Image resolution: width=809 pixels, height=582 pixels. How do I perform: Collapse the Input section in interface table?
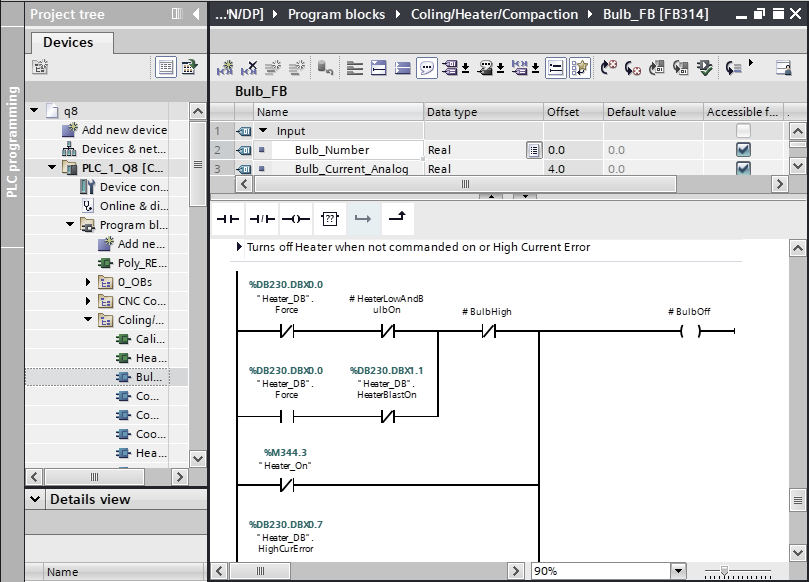[264, 131]
